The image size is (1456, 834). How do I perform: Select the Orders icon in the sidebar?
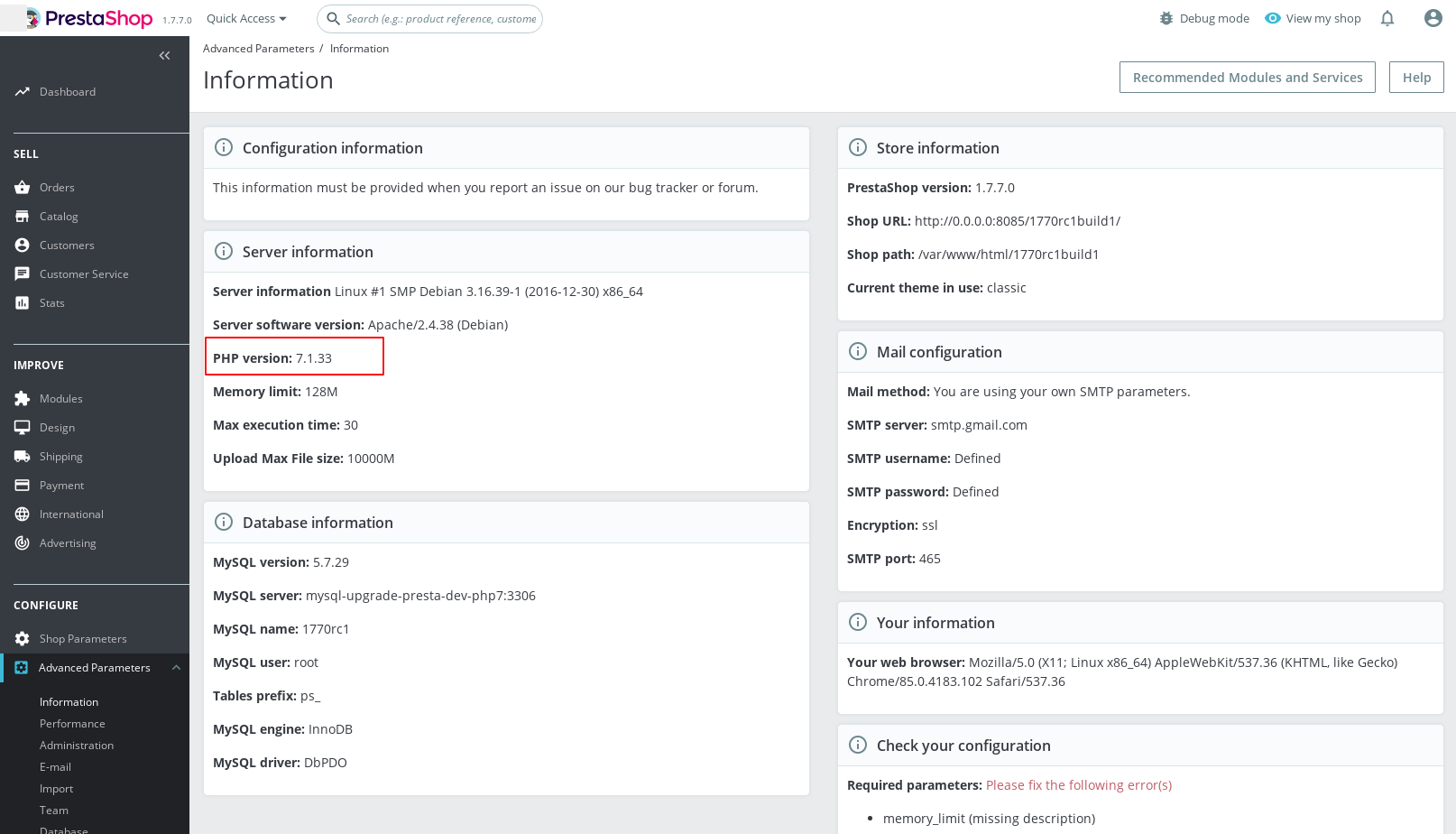(22, 187)
